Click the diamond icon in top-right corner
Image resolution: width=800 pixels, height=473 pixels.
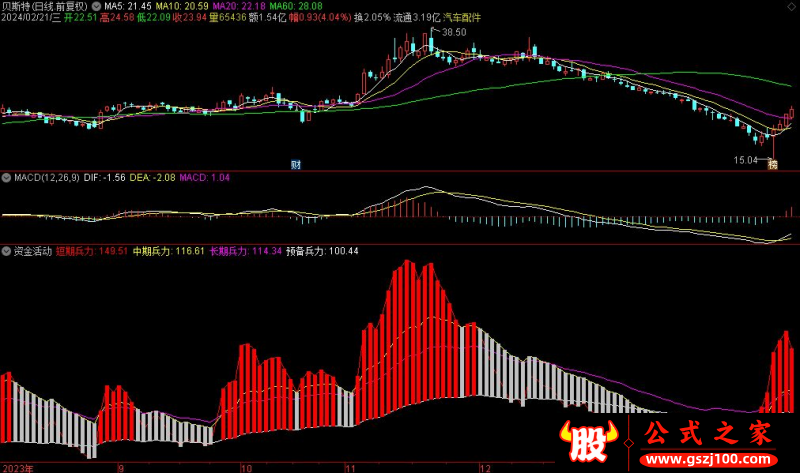pos(791,6)
